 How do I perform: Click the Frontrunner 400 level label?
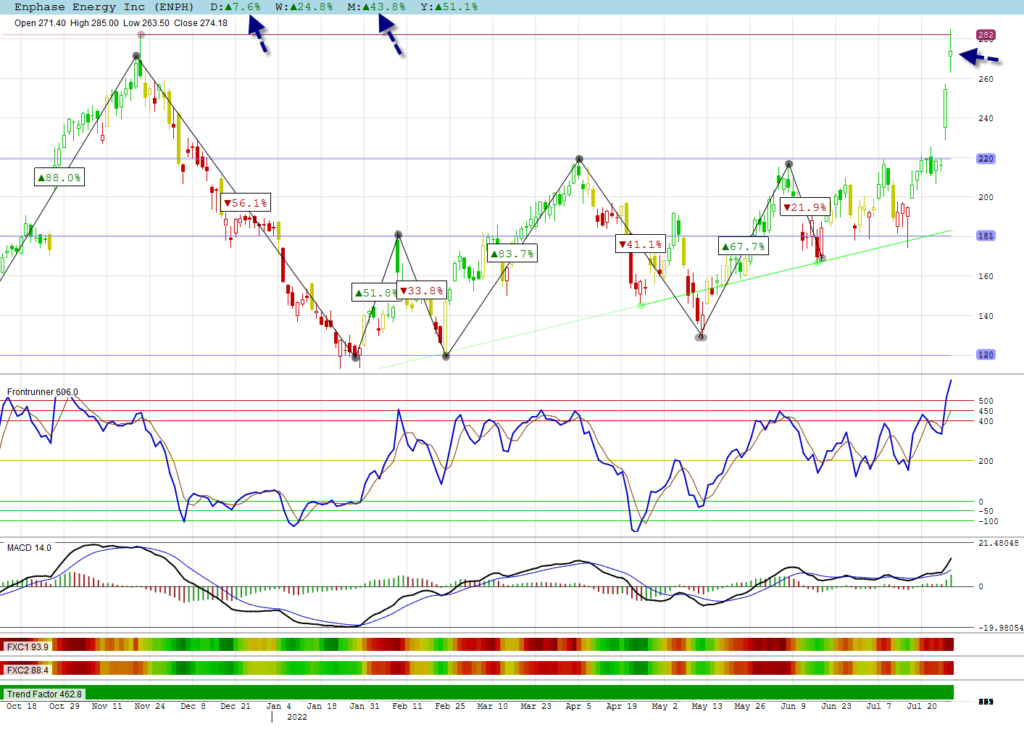pos(985,421)
